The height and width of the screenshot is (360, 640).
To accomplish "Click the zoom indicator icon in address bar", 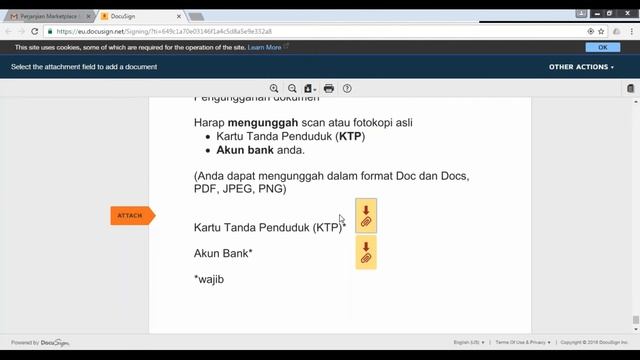I will click(591, 31).
